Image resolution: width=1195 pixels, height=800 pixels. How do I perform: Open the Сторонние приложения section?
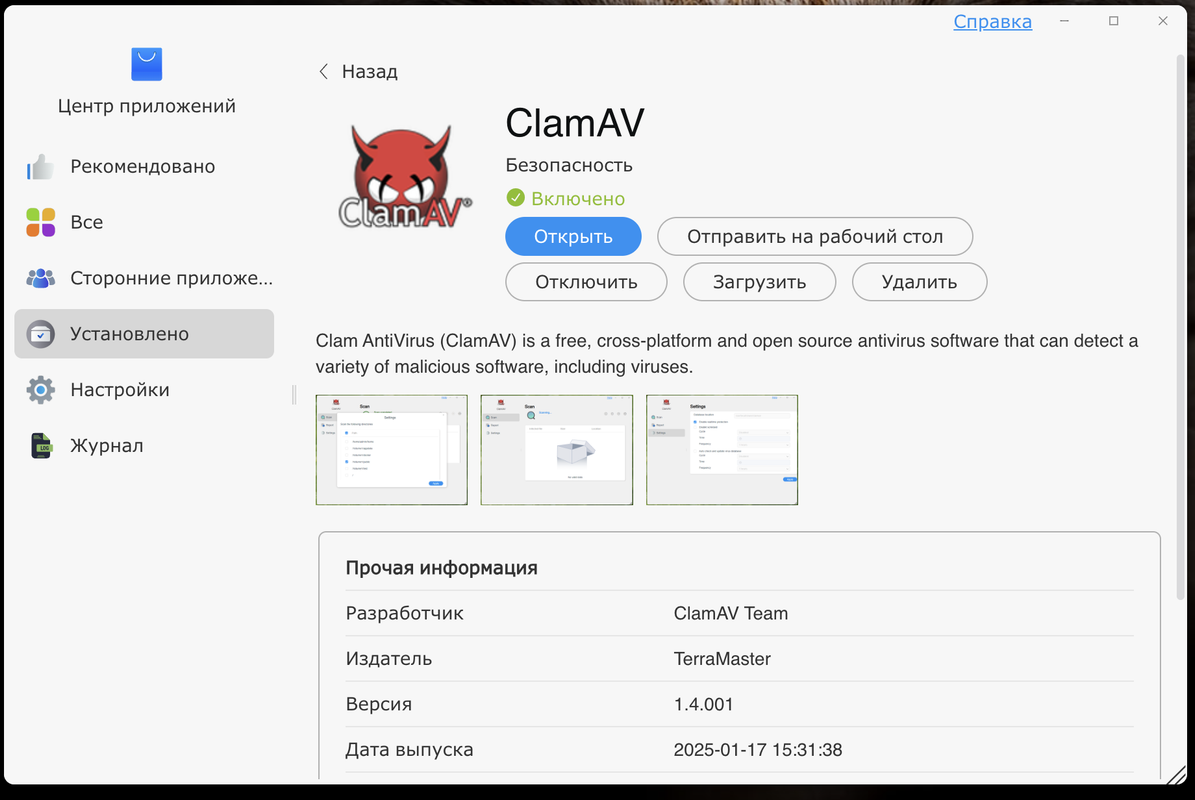coord(144,278)
